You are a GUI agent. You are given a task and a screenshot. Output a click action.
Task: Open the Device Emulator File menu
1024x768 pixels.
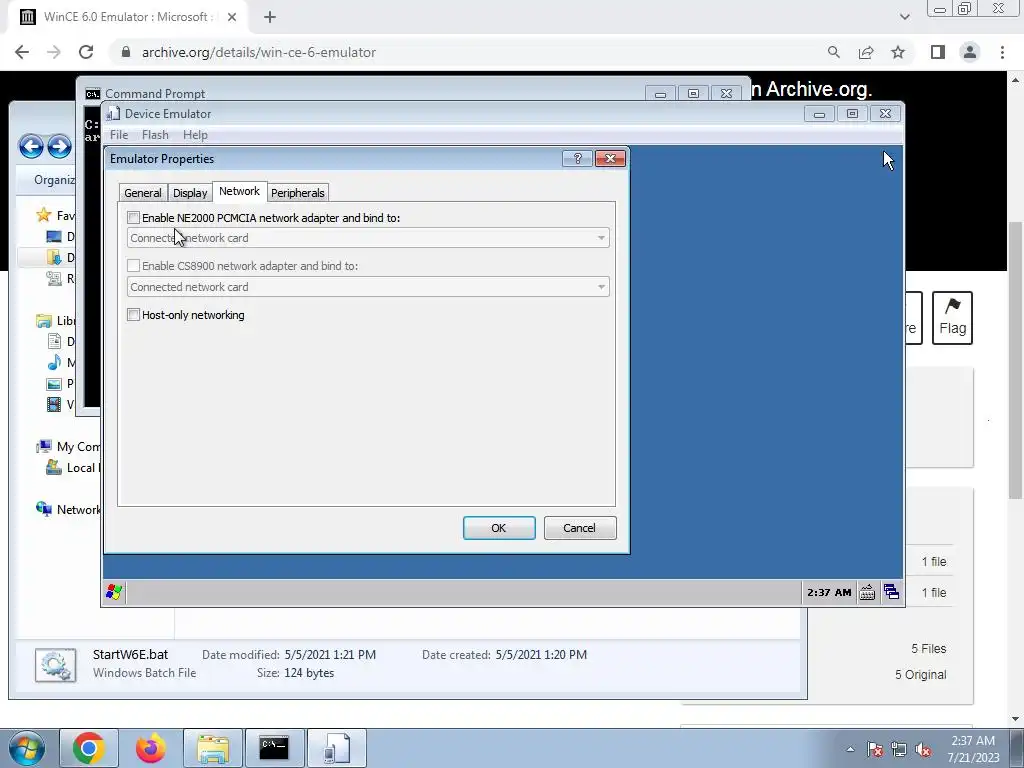(x=119, y=135)
